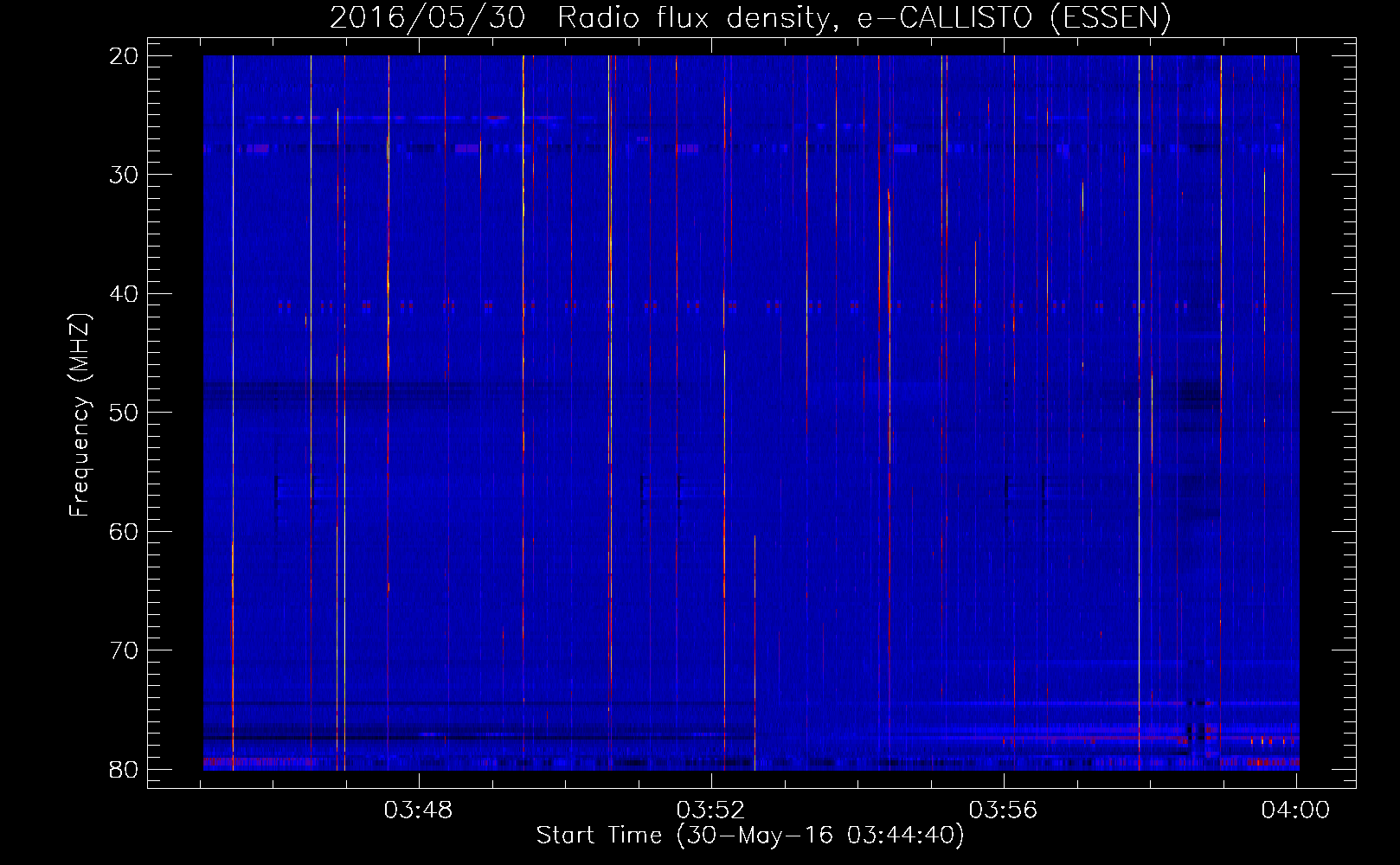Click the 40 MHz frequency tick label

point(125,294)
